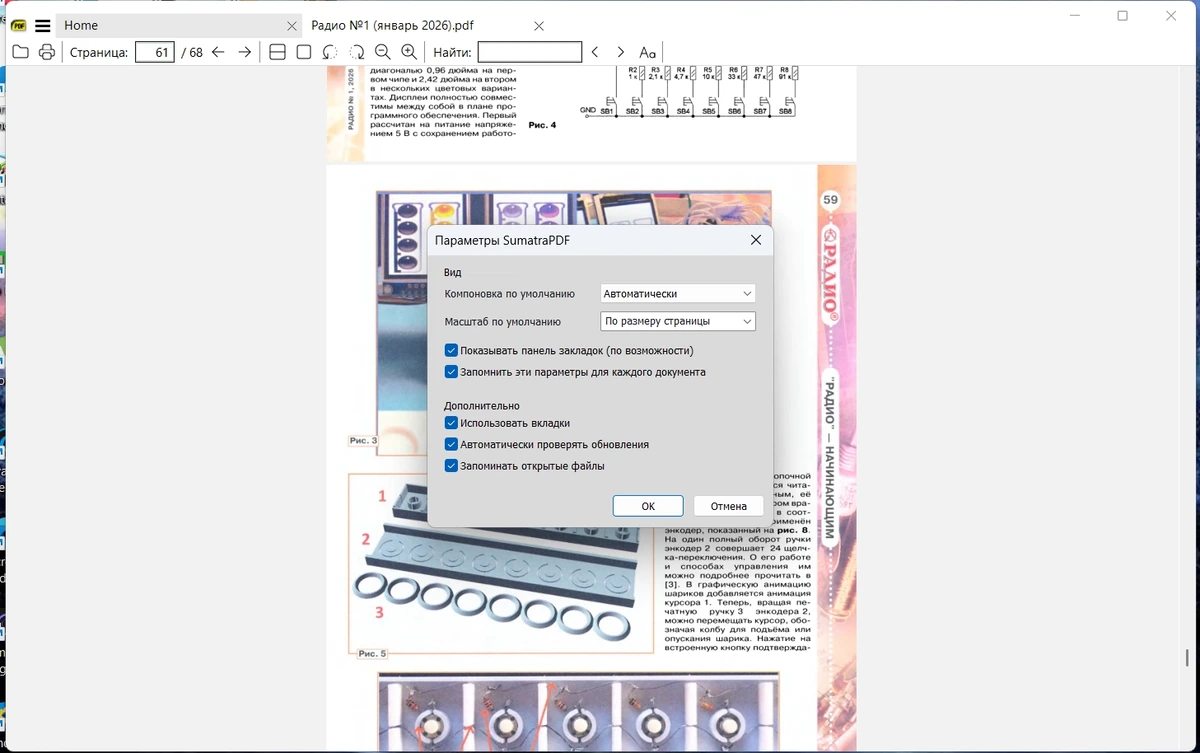Click the page number input field

[155, 52]
